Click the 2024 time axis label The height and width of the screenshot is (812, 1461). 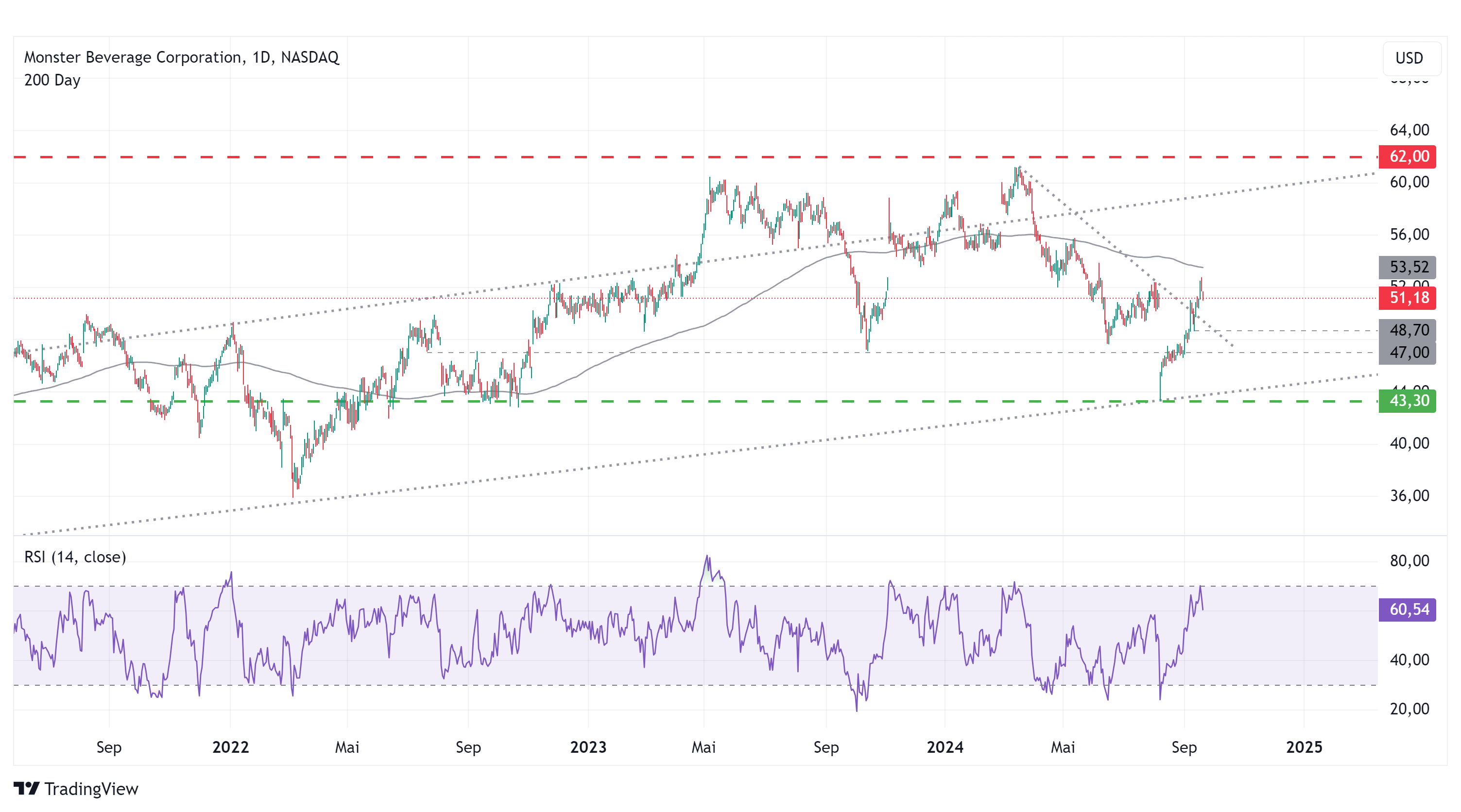click(945, 747)
